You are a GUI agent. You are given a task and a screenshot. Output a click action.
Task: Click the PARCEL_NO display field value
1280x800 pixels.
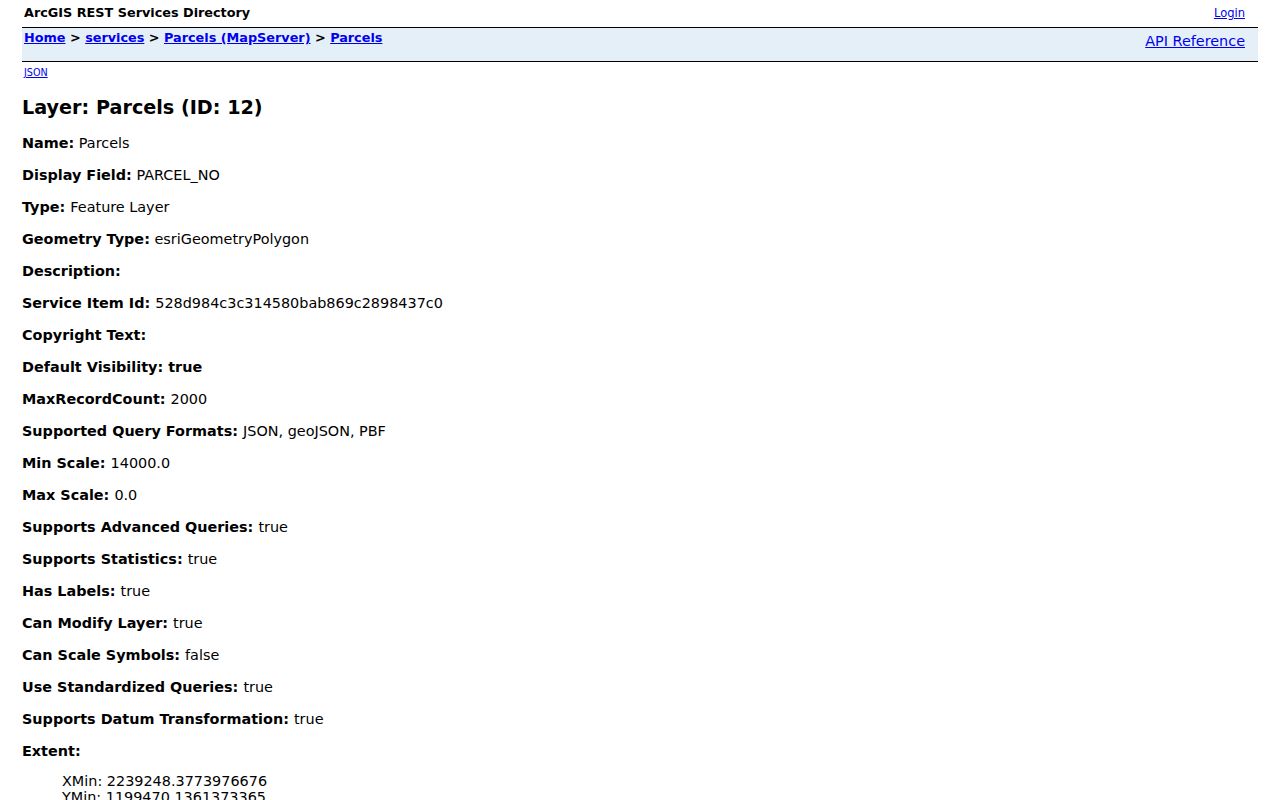pyautogui.click(x=178, y=175)
